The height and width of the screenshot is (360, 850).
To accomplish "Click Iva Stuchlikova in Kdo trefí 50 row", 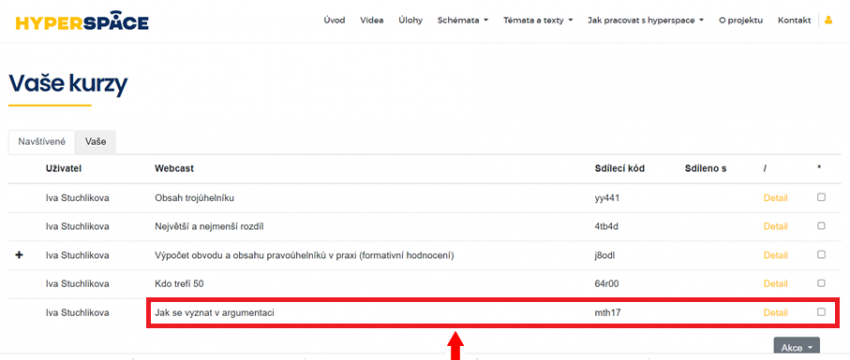I will point(78,284).
